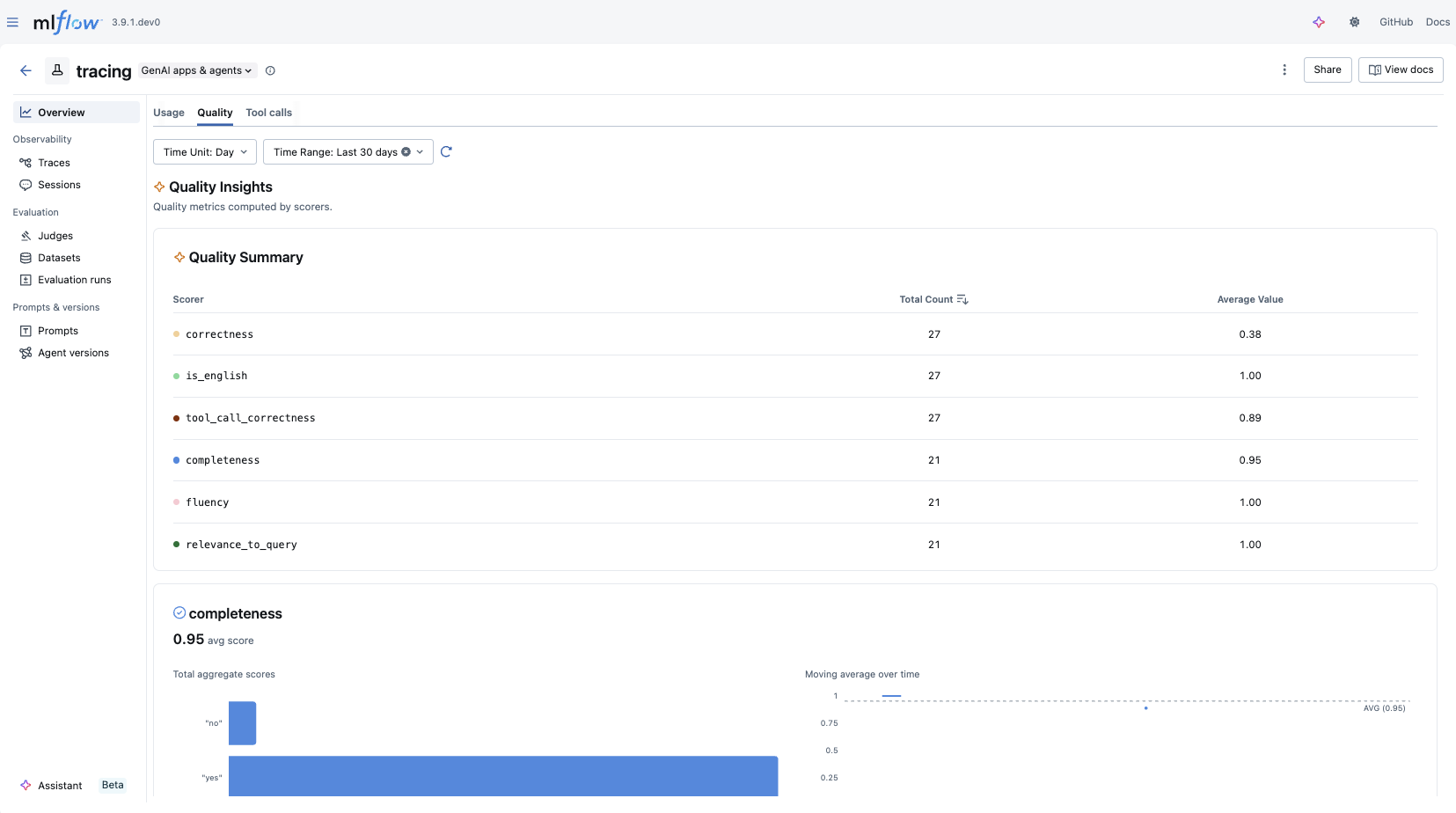The width and height of the screenshot is (1456, 813).
Task: Change the Time Unit from Day
Action: [204, 151]
